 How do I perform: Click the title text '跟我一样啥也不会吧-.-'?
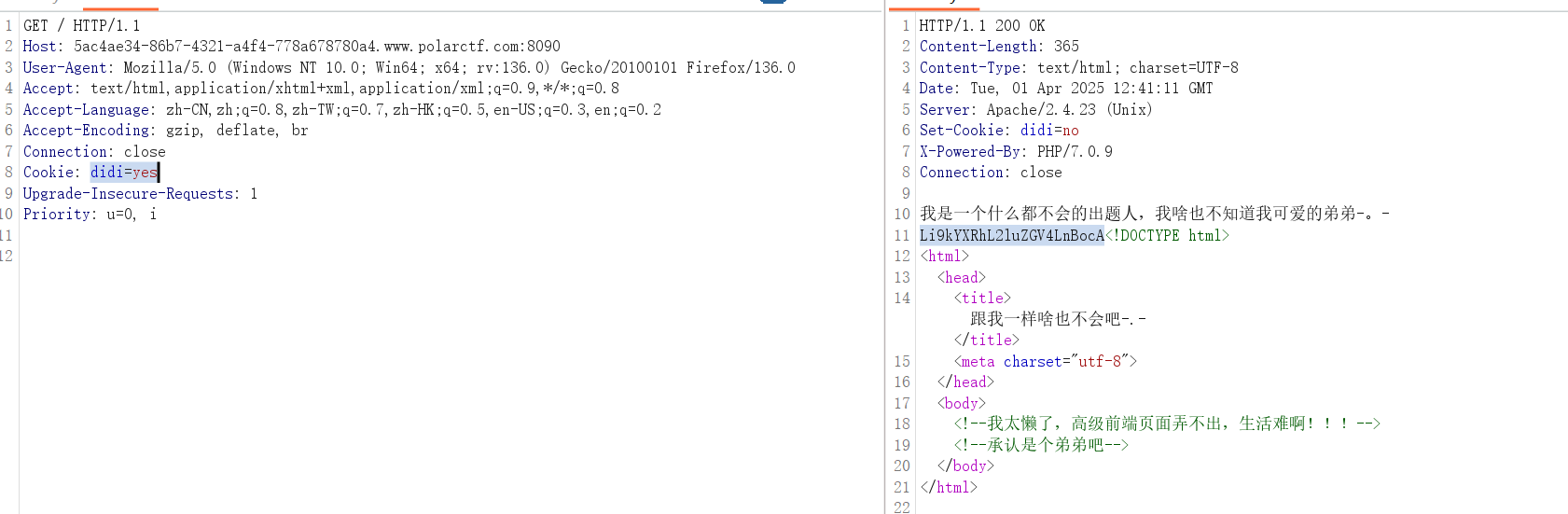pyautogui.click(x=1059, y=319)
